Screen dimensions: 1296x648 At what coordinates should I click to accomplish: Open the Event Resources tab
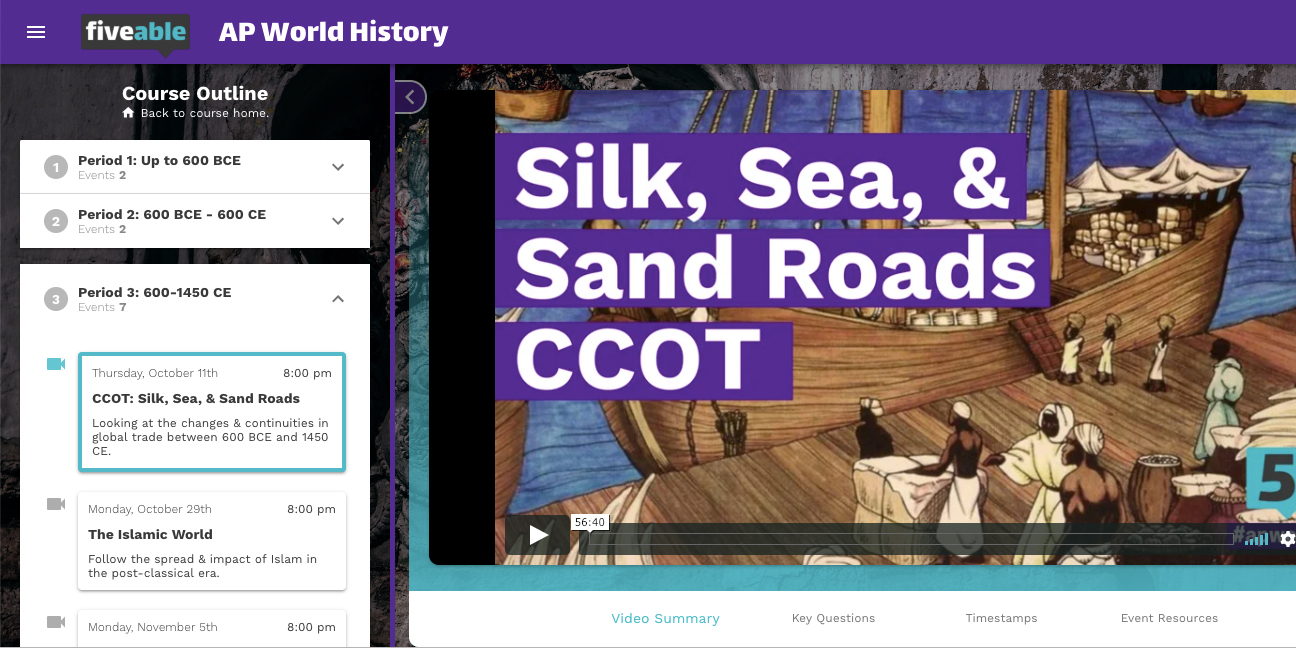[x=1169, y=618]
